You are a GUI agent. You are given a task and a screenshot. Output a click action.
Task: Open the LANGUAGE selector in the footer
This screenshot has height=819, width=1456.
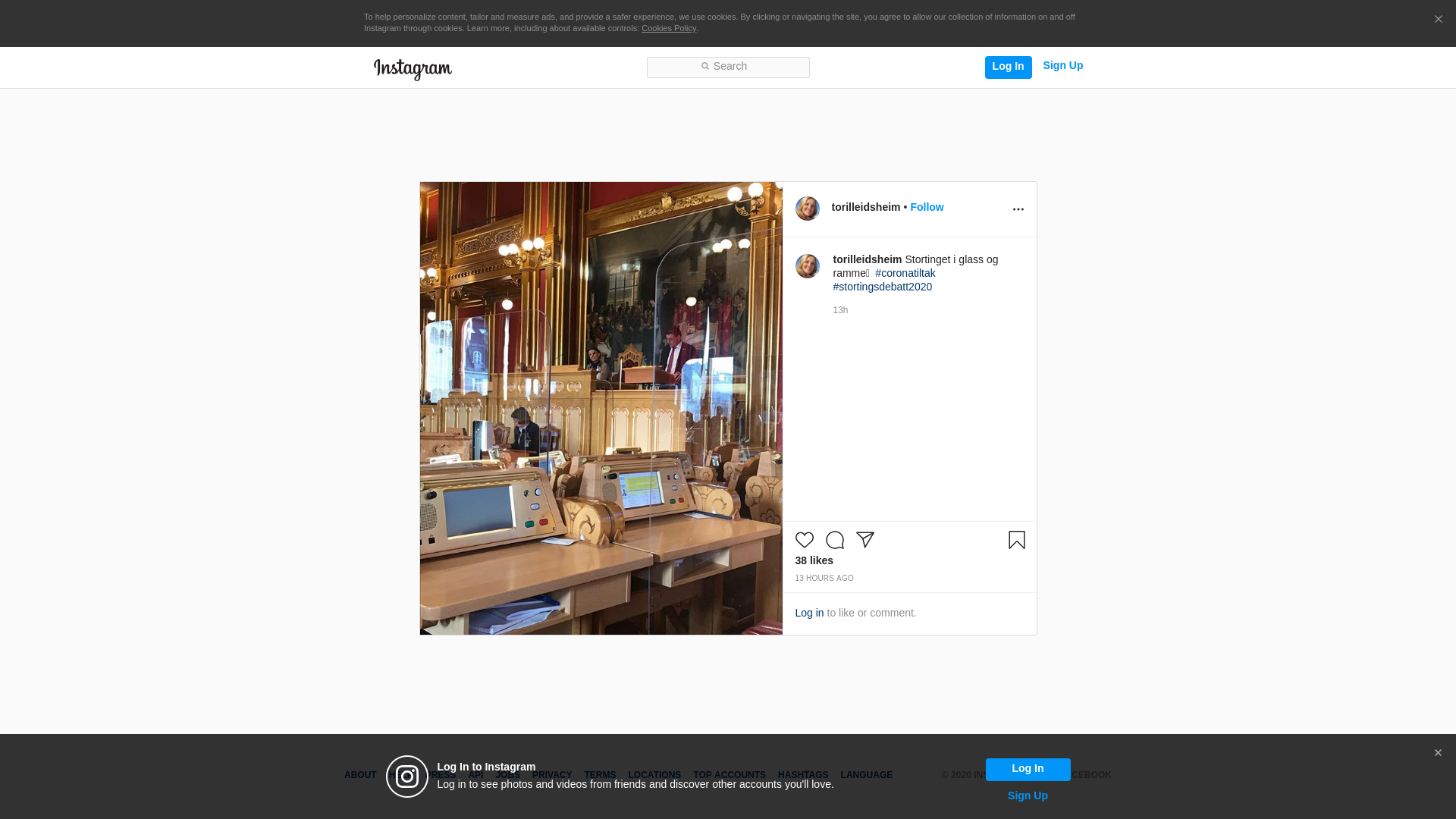point(866,775)
